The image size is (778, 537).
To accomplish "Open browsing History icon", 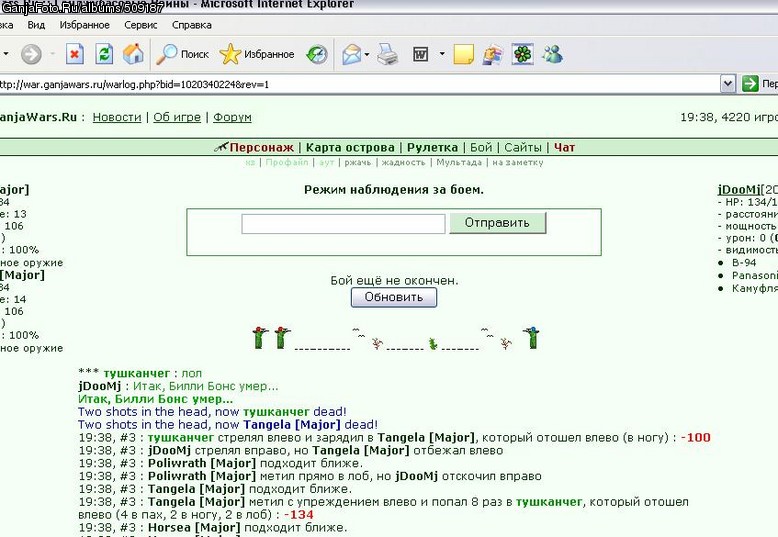I will 317,54.
